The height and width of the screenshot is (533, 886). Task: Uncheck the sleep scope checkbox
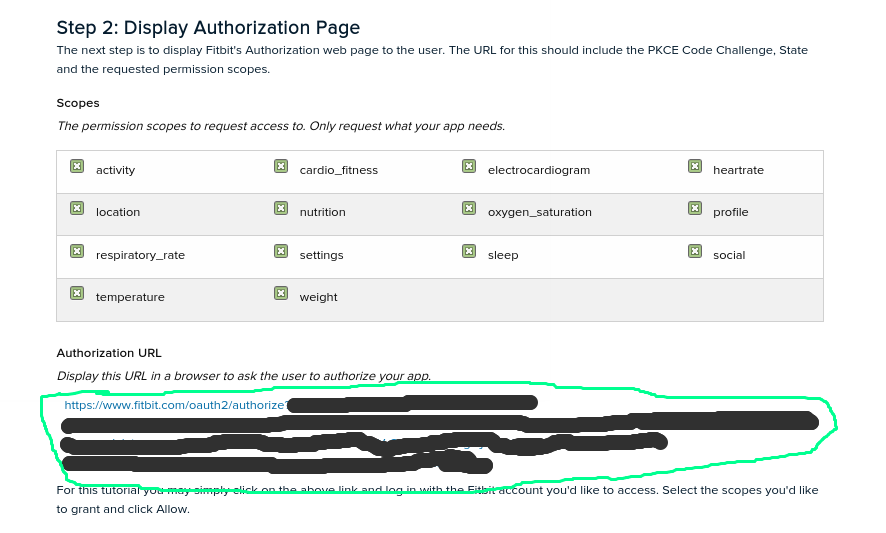(x=469, y=251)
